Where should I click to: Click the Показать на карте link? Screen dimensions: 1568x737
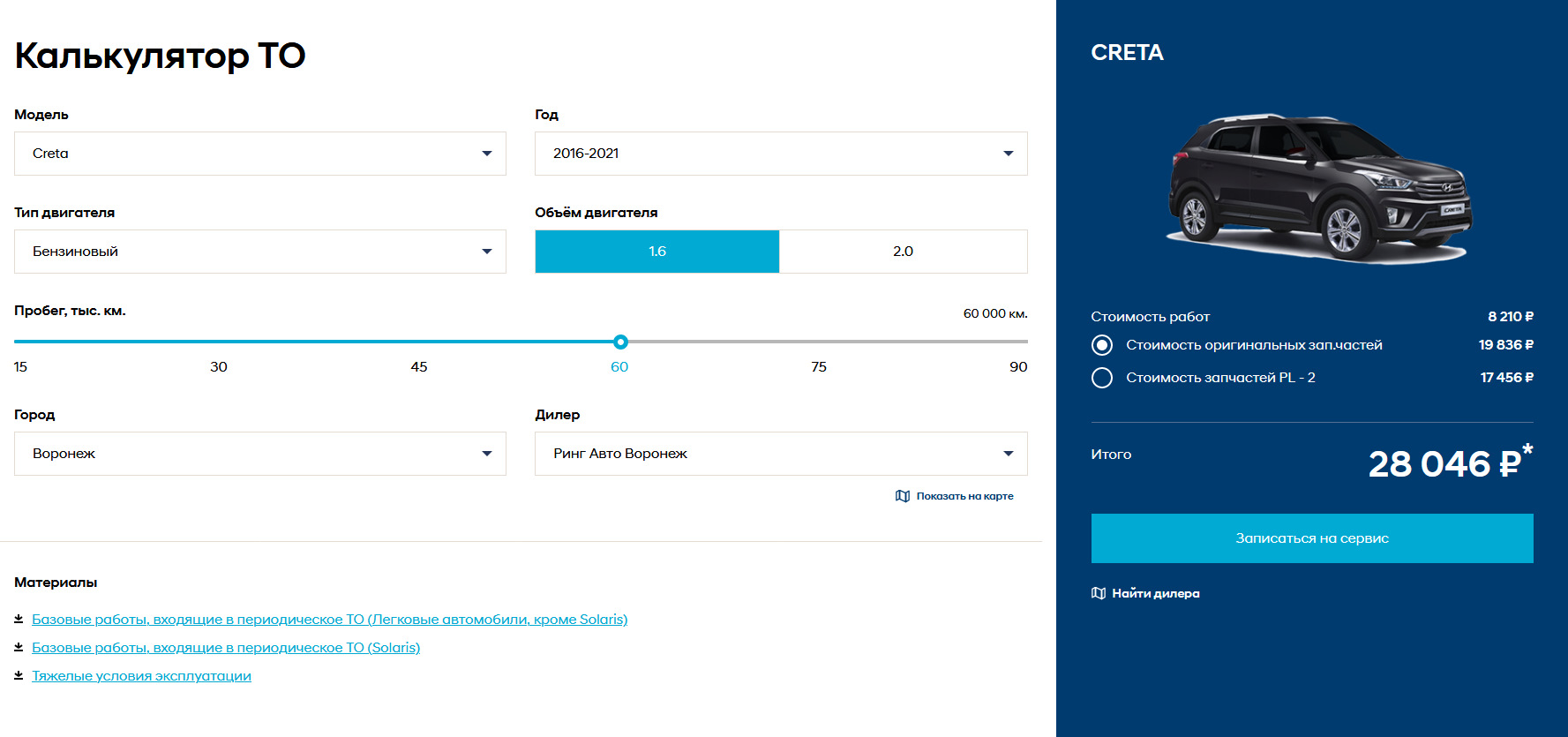(x=964, y=496)
